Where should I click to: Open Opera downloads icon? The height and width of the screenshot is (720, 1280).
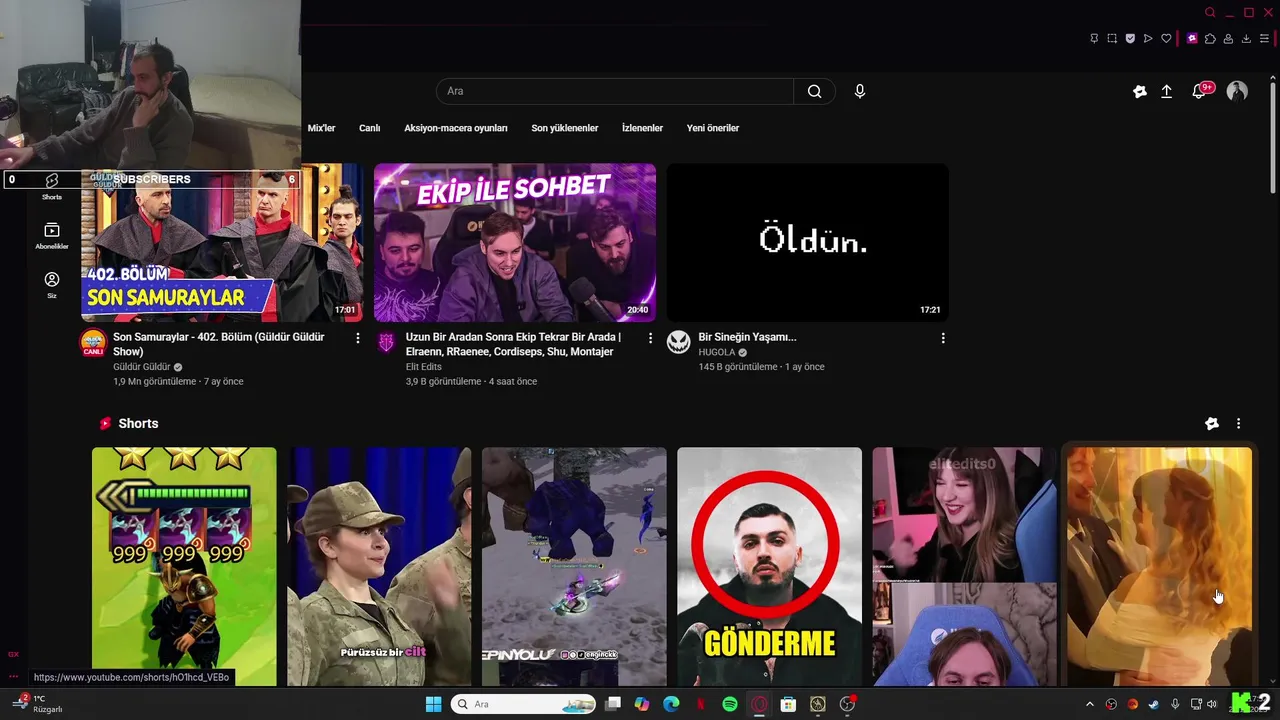click(1246, 39)
